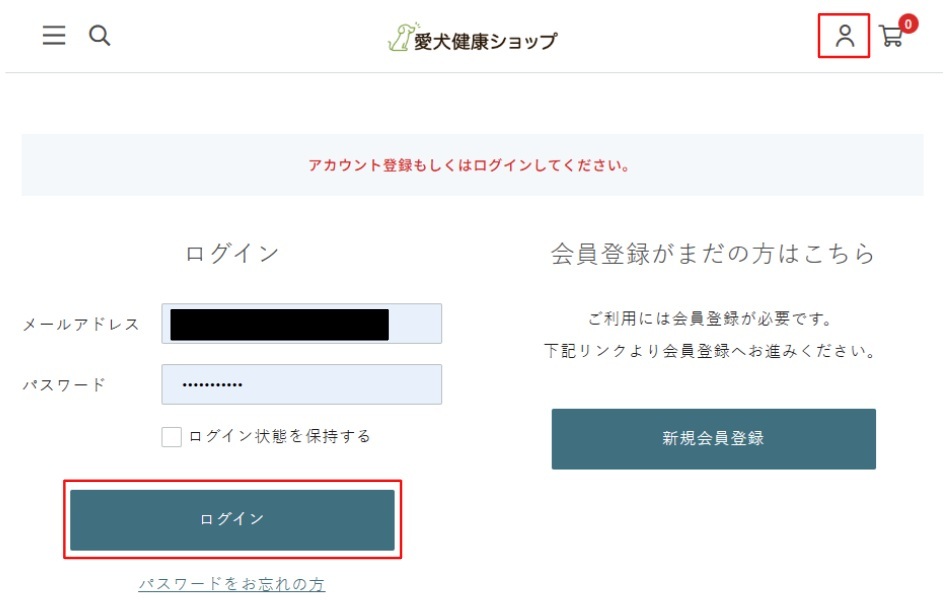Enable the ログイン状態を保持する checkbox
This screenshot has height=609, width=948.
[x=172, y=436]
